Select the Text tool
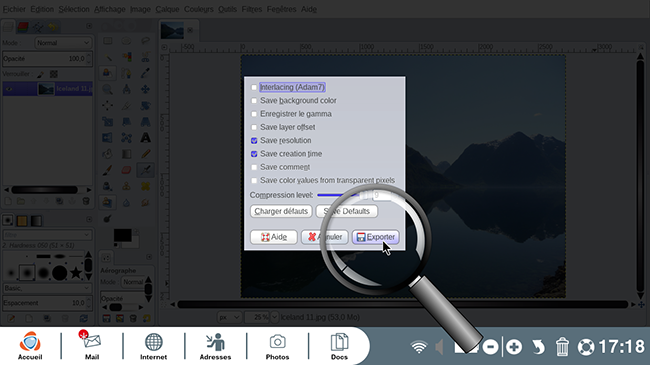 (x=146, y=138)
